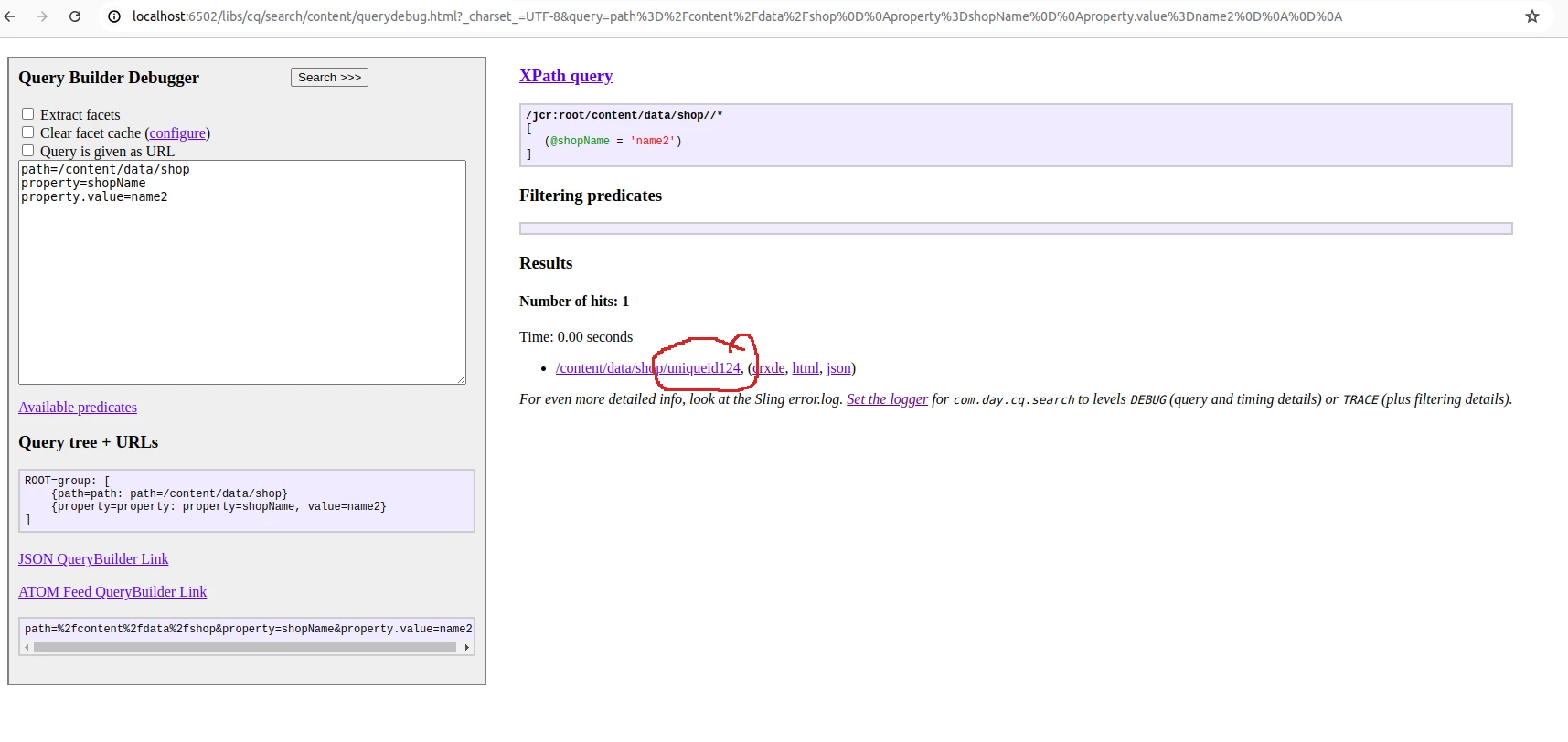Run the query with Search >>> button
The image size is (1568, 742).
[x=329, y=78]
